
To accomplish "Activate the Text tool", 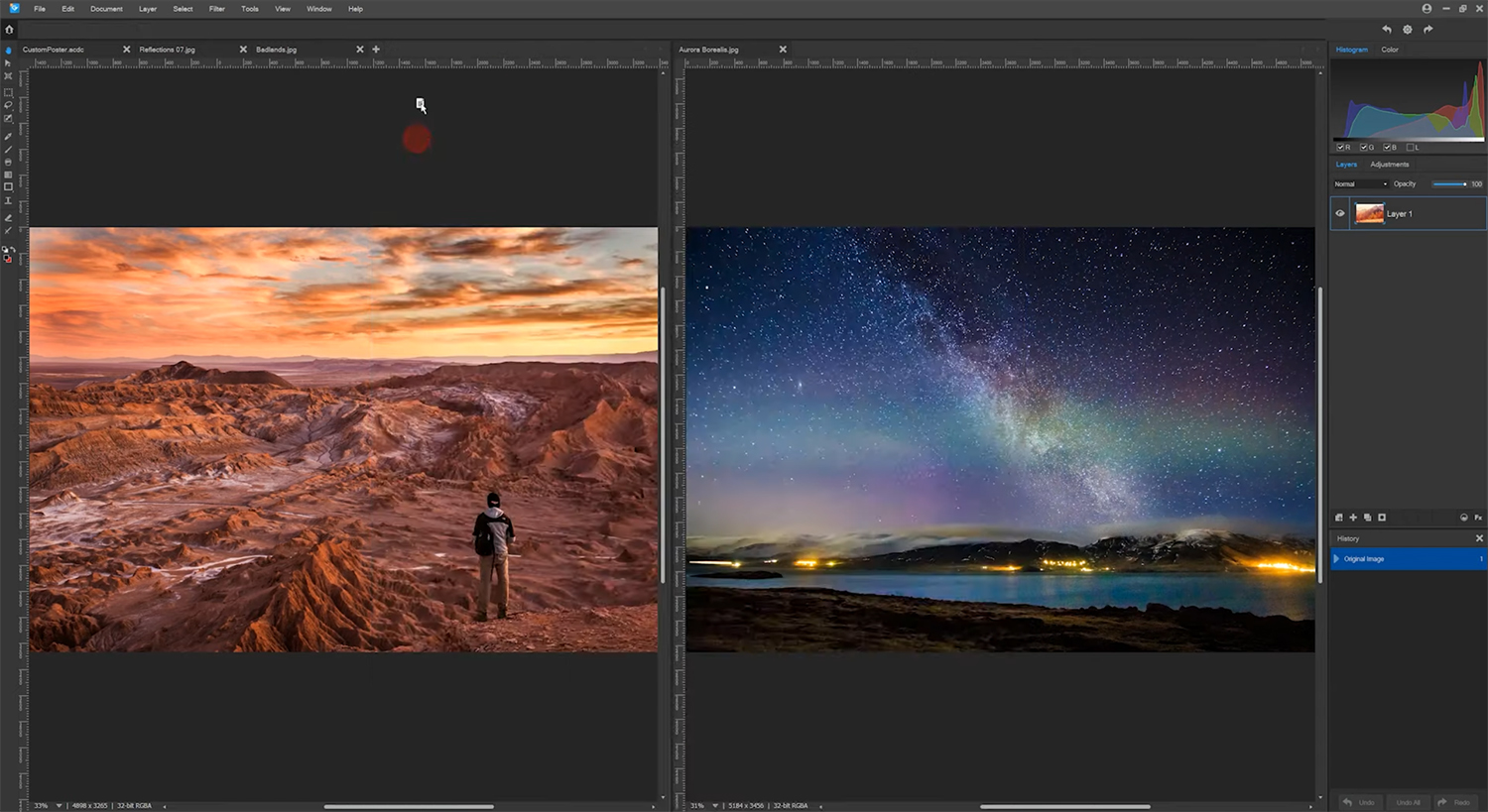I will tap(8, 200).
